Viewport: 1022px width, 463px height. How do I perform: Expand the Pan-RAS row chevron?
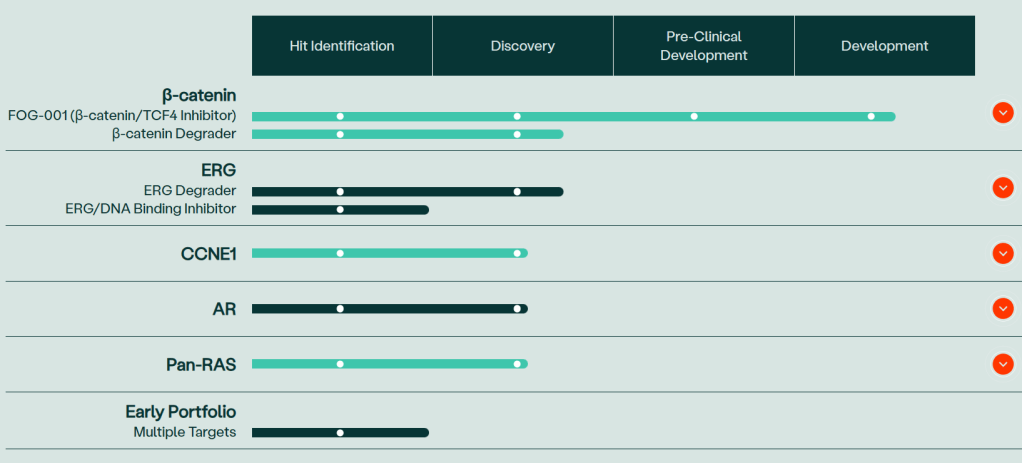click(1003, 364)
